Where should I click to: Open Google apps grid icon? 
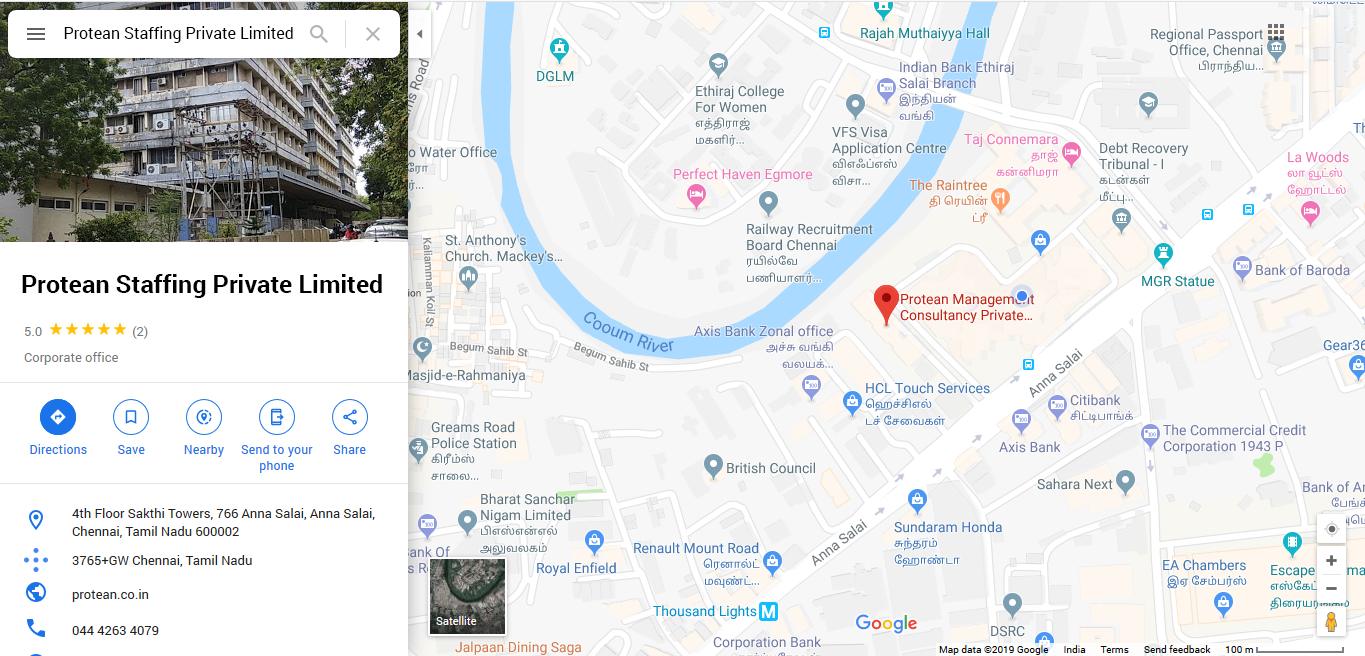1276,34
